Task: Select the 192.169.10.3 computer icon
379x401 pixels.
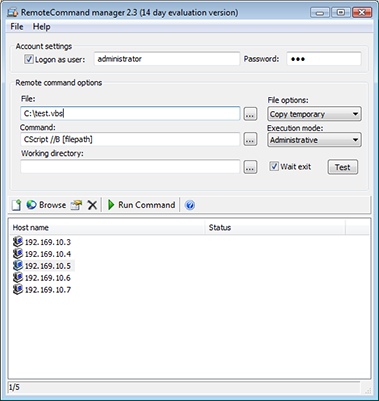Action: [18, 241]
